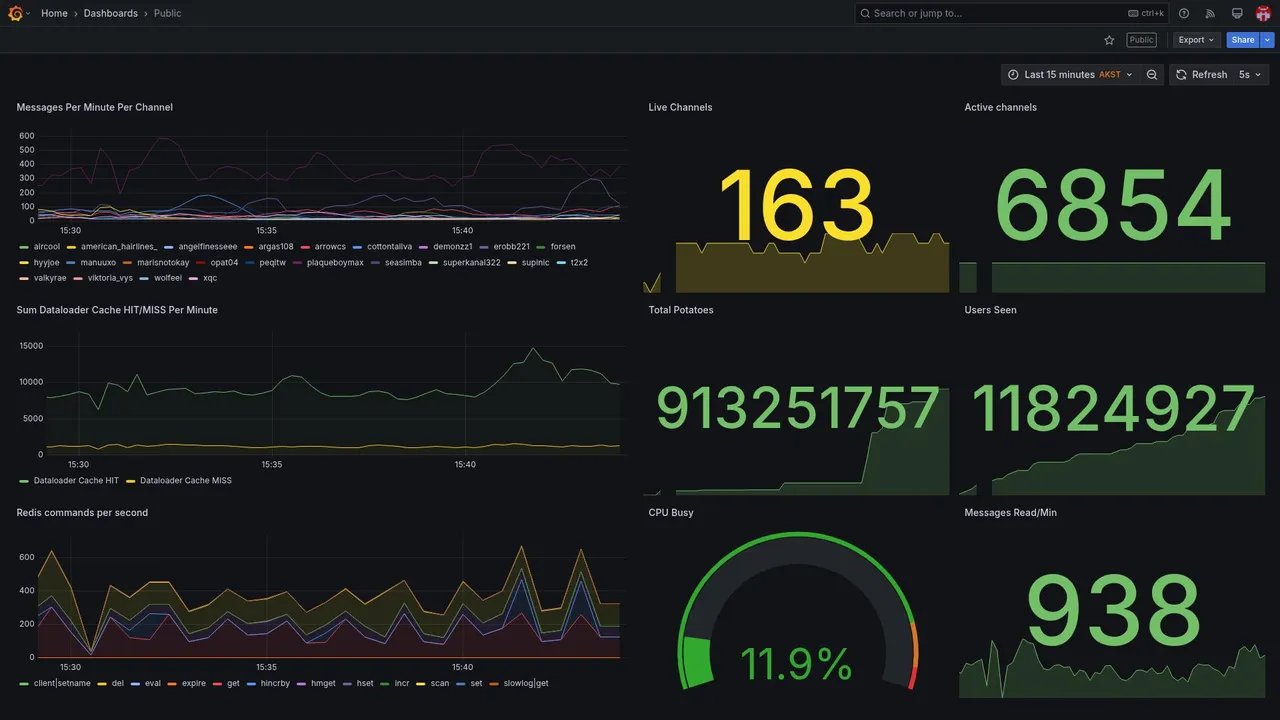Click the monitor icon in top bar
The height and width of the screenshot is (720, 1280).
click(x=1237, y=13)
